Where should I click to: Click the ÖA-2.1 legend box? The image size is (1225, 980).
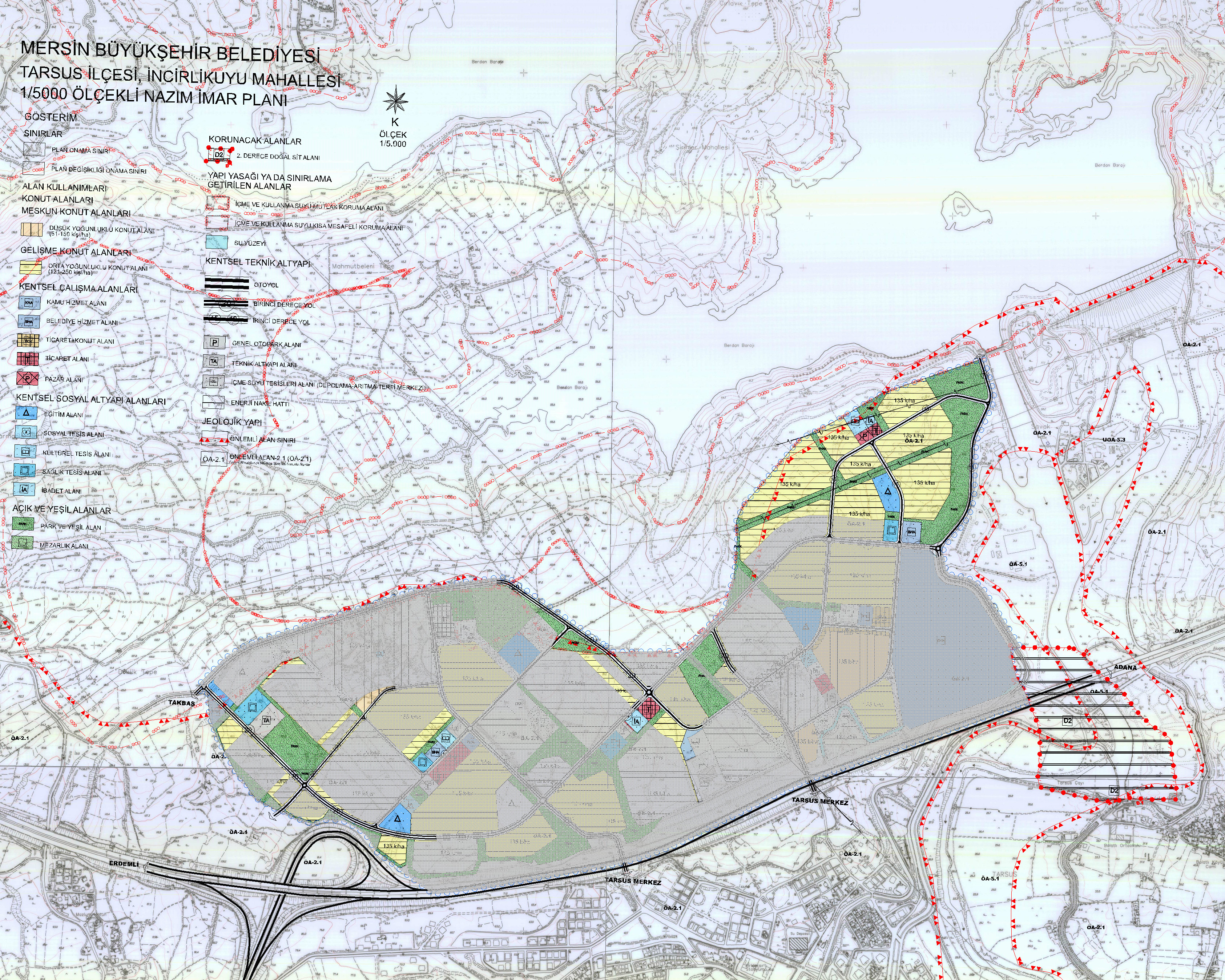pos(214,459)
